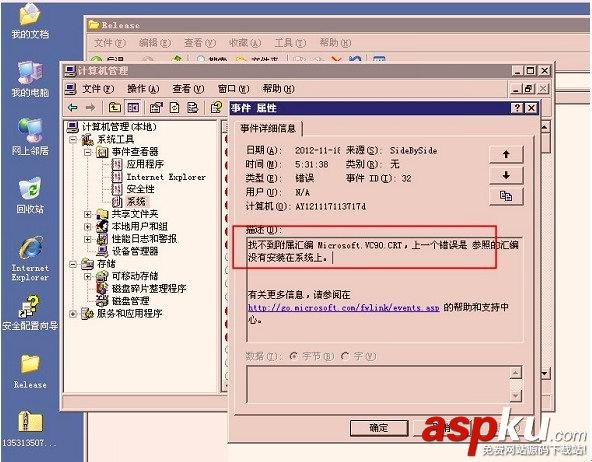The image size is (592, 462).
Task: Select 计算机管理(本地) root node
Action: 119,127
